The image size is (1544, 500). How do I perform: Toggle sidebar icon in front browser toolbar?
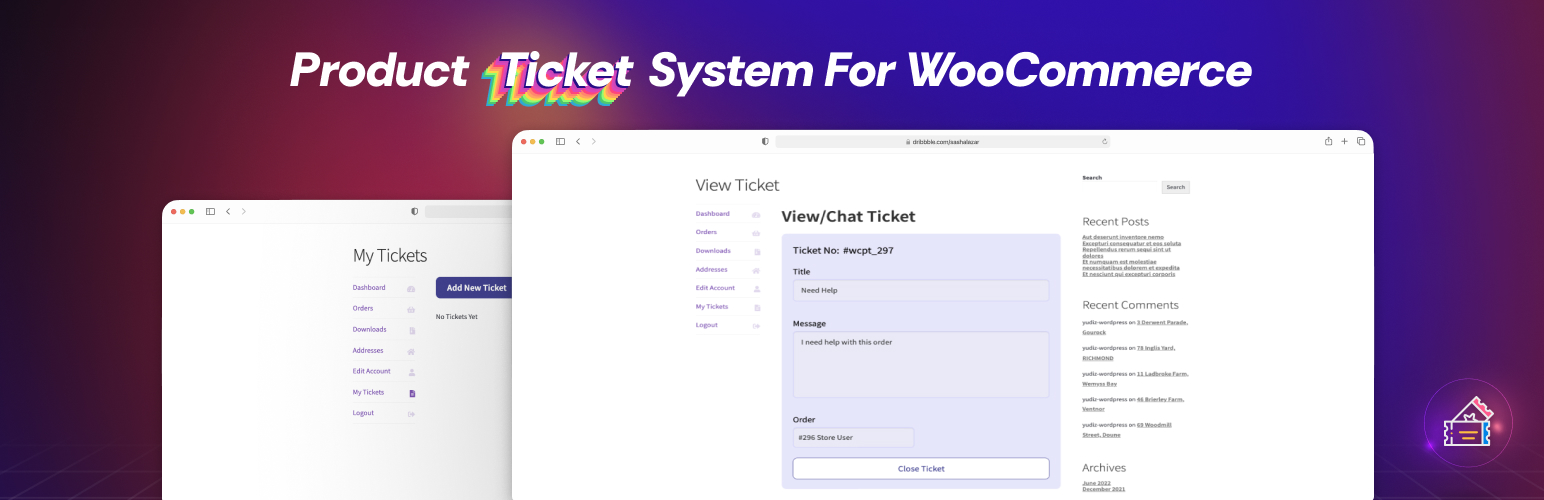coord(560,142)
